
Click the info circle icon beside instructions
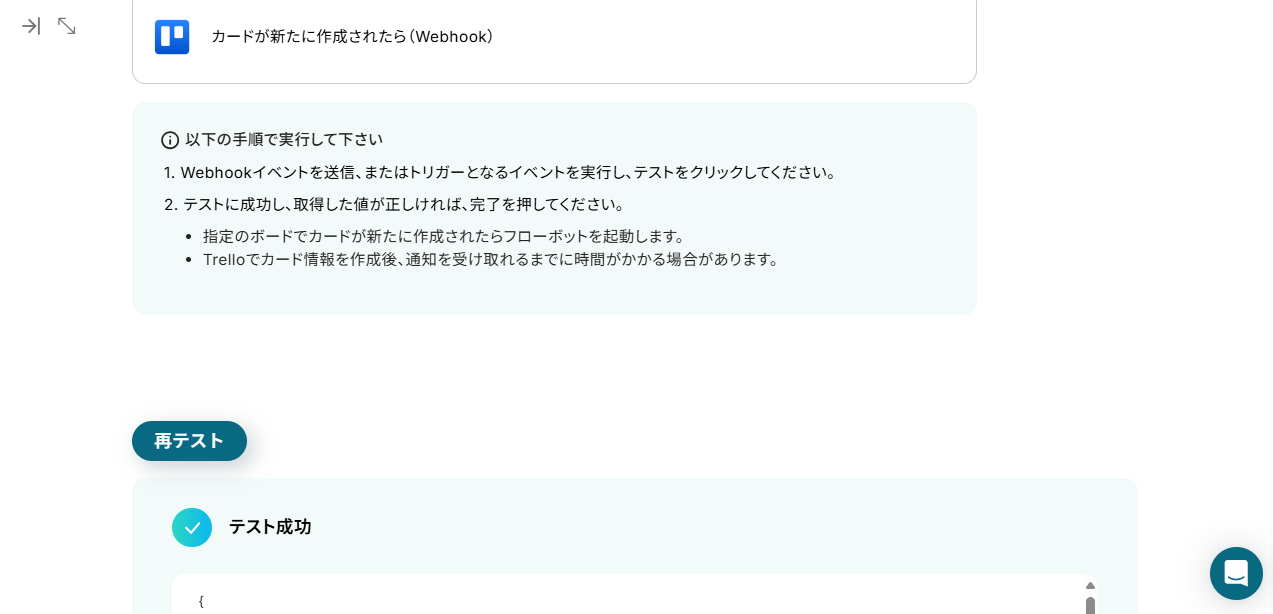click(170, 140)
